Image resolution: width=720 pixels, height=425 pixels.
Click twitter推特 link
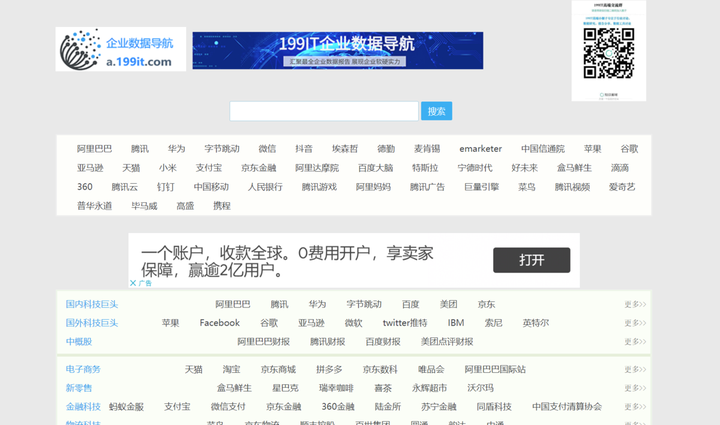[405, 323]
